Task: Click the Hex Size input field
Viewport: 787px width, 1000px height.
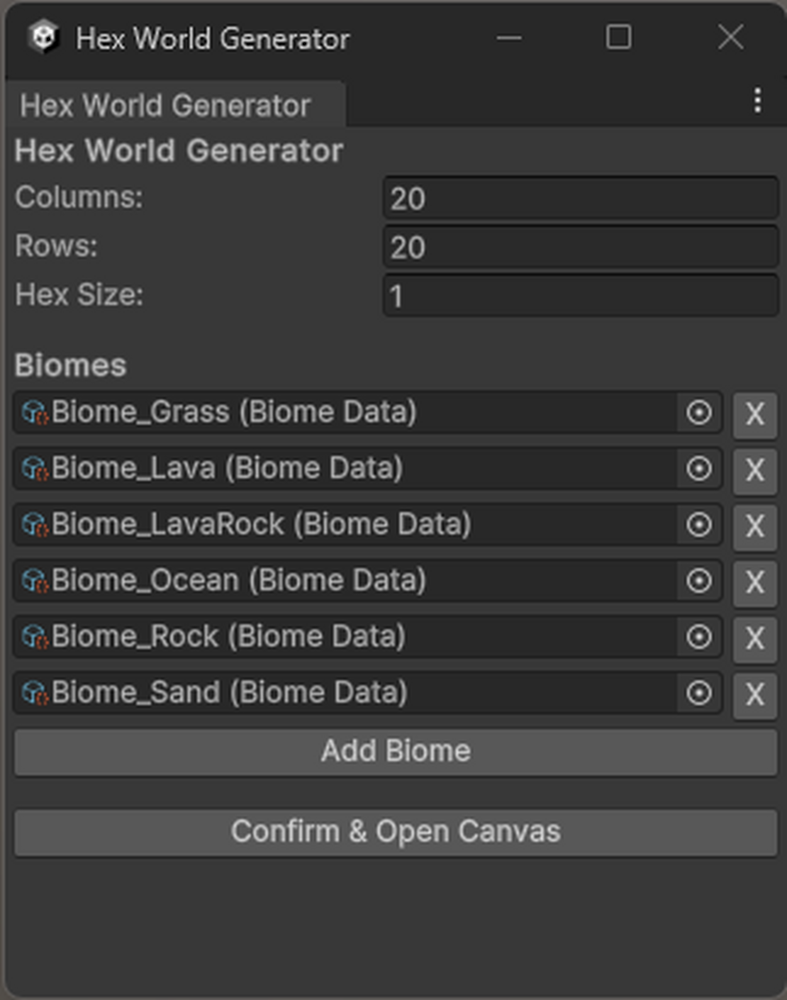Action: coord(580,295)
